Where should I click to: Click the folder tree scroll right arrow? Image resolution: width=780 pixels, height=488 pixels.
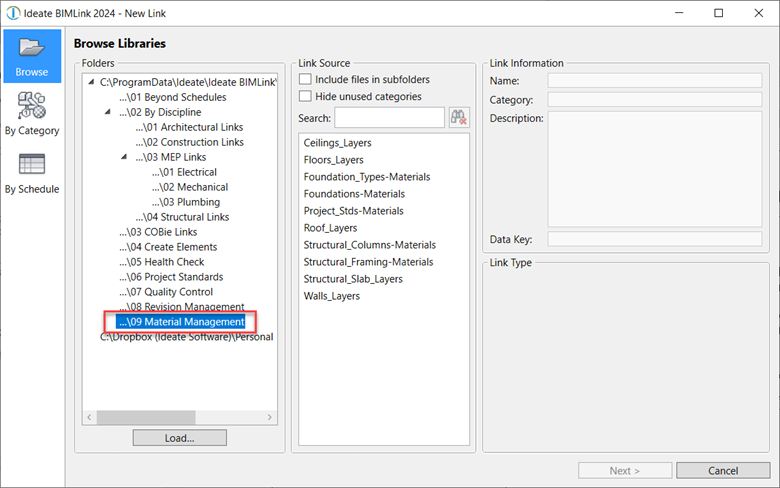point(269,417)
